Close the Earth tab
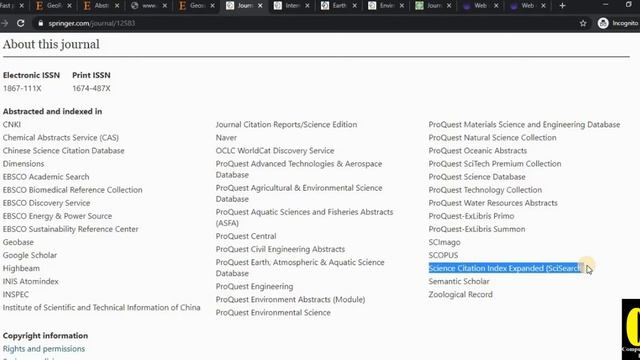 pyautogui.click(x=354, y=6)
